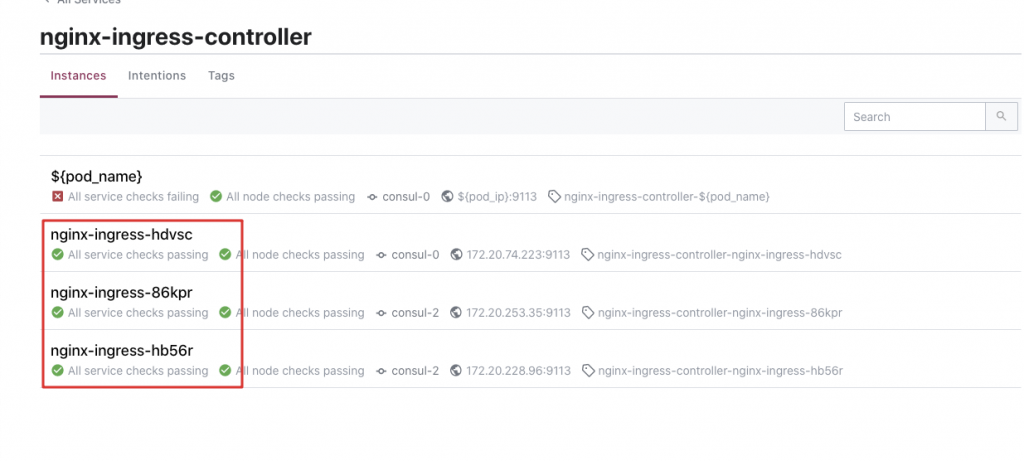This screenshot has height=461, width=1024.
Task: Click tag nginx-ingress-controller-nginx-ingress-hdvsc
Action: (720, 255)
